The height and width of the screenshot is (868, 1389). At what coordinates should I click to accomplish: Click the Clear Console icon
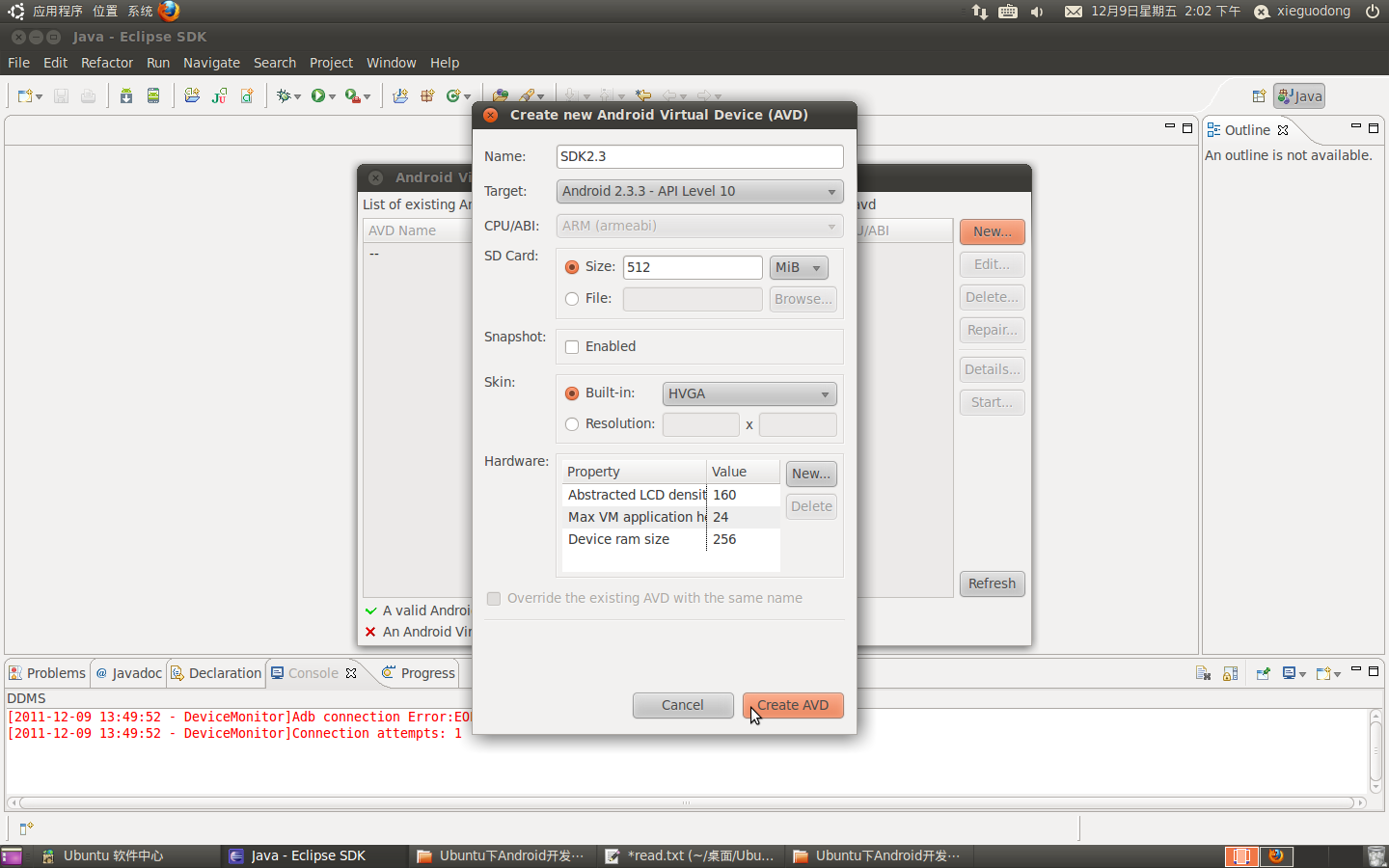pyautogui.click(x=1203, y=673)
